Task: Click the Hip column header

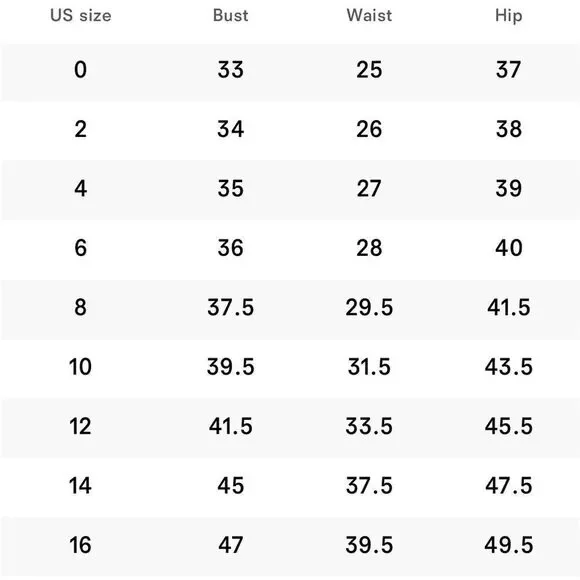Action: (x=509, y=16)
